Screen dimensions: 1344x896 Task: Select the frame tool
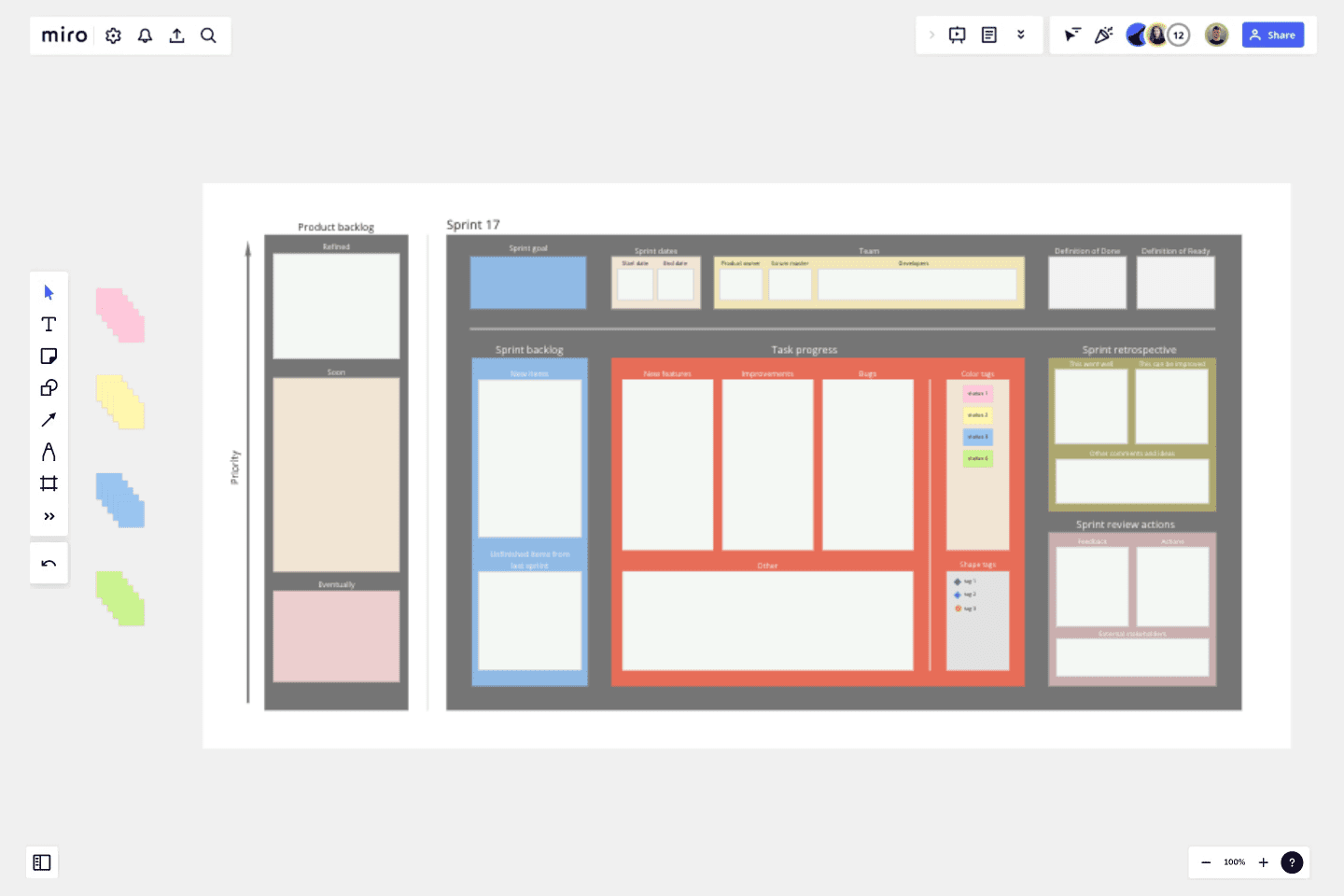tap(49, 483)
